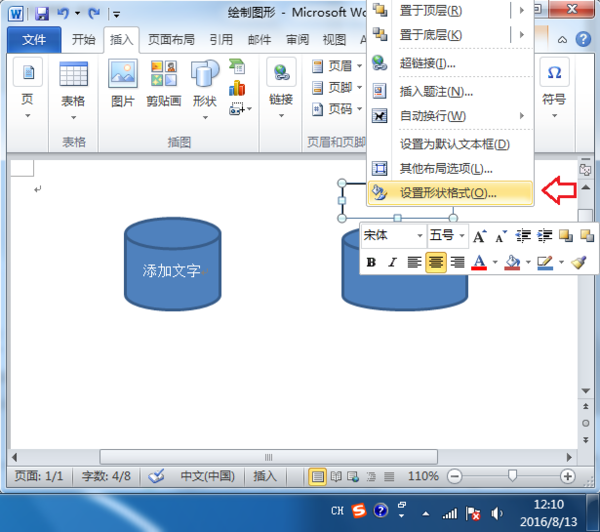This screenshot has width=600, height=532.
Task: Switch to Web Layout view
Action: point(353,477)
